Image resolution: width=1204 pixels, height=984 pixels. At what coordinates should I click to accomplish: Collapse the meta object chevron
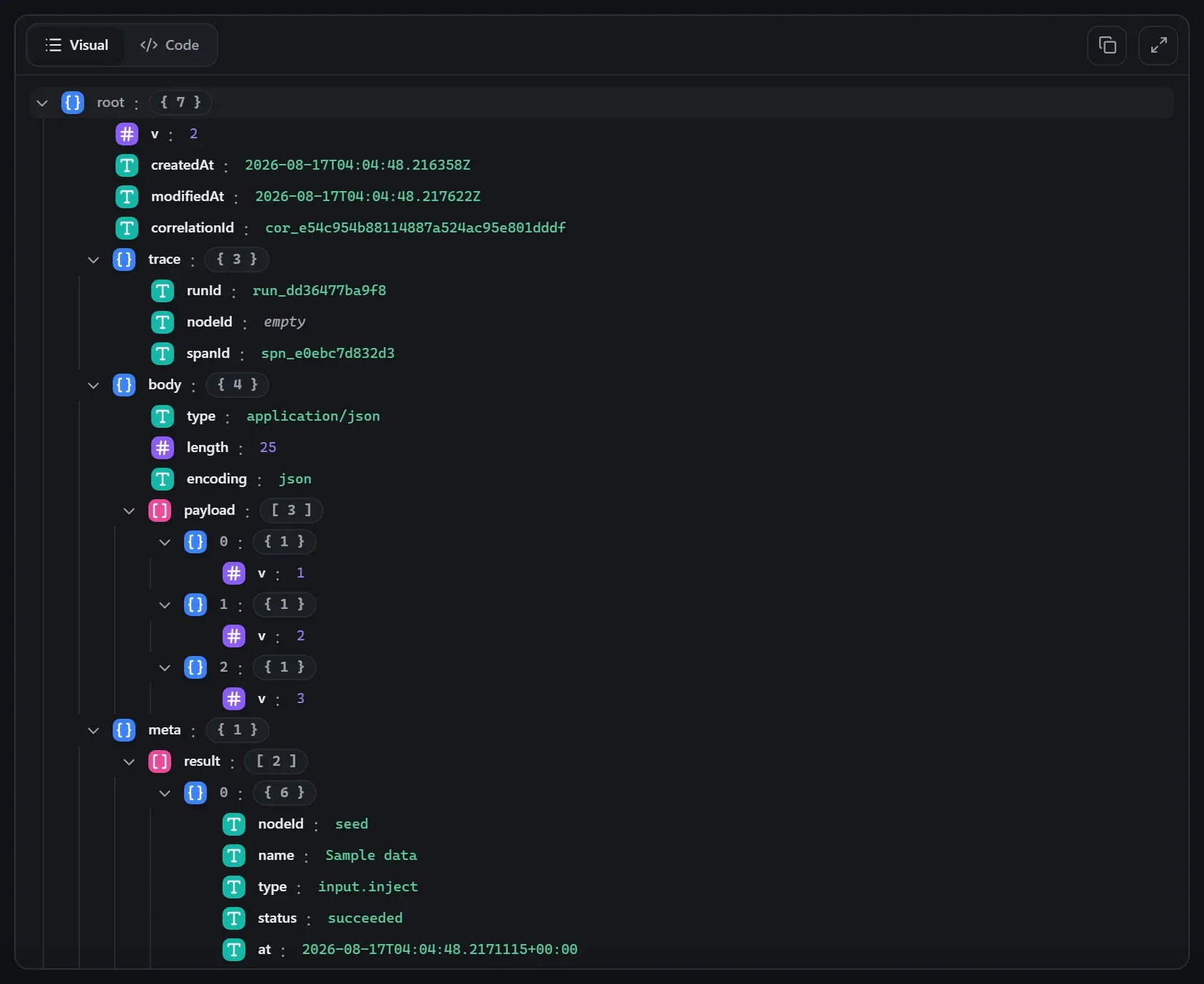pyautogui.click(x=93, y=730)
